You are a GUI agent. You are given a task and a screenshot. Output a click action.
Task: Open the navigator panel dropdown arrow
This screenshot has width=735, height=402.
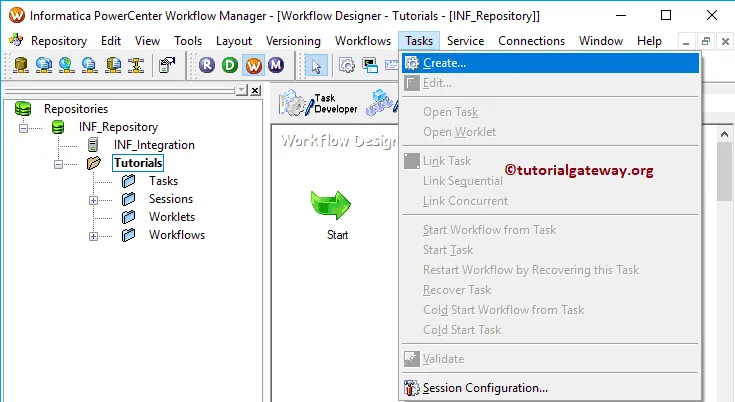[241, 90]
